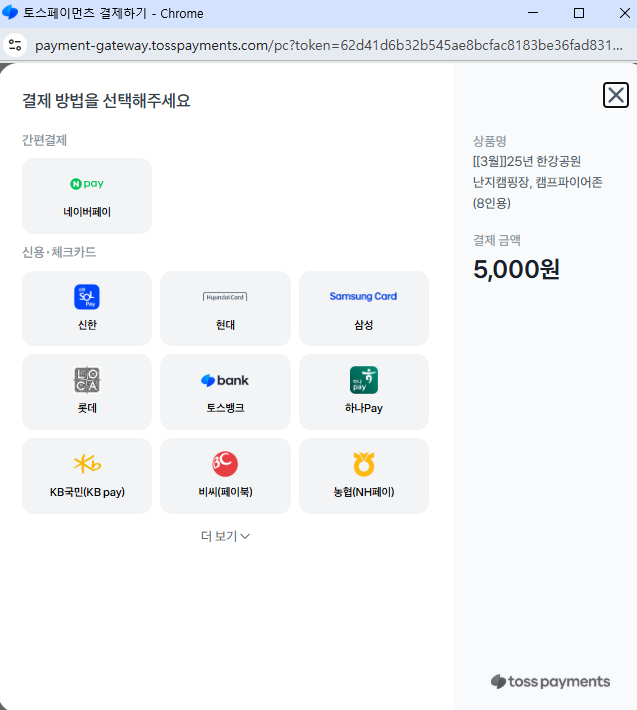Click the 결제 방법을 선택해주세요 heading

(106, 101)
